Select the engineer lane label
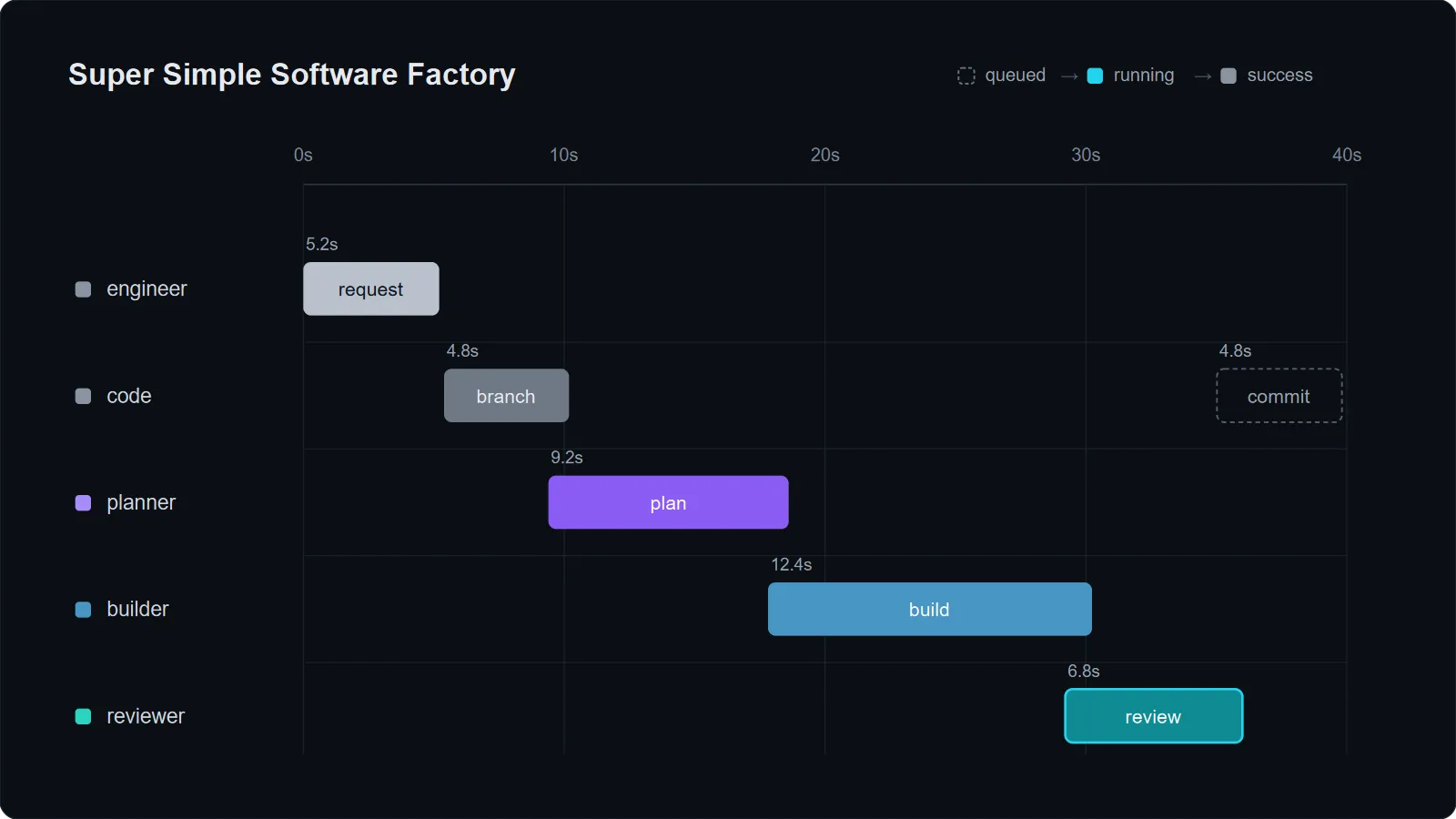 (x=147, y=289)
